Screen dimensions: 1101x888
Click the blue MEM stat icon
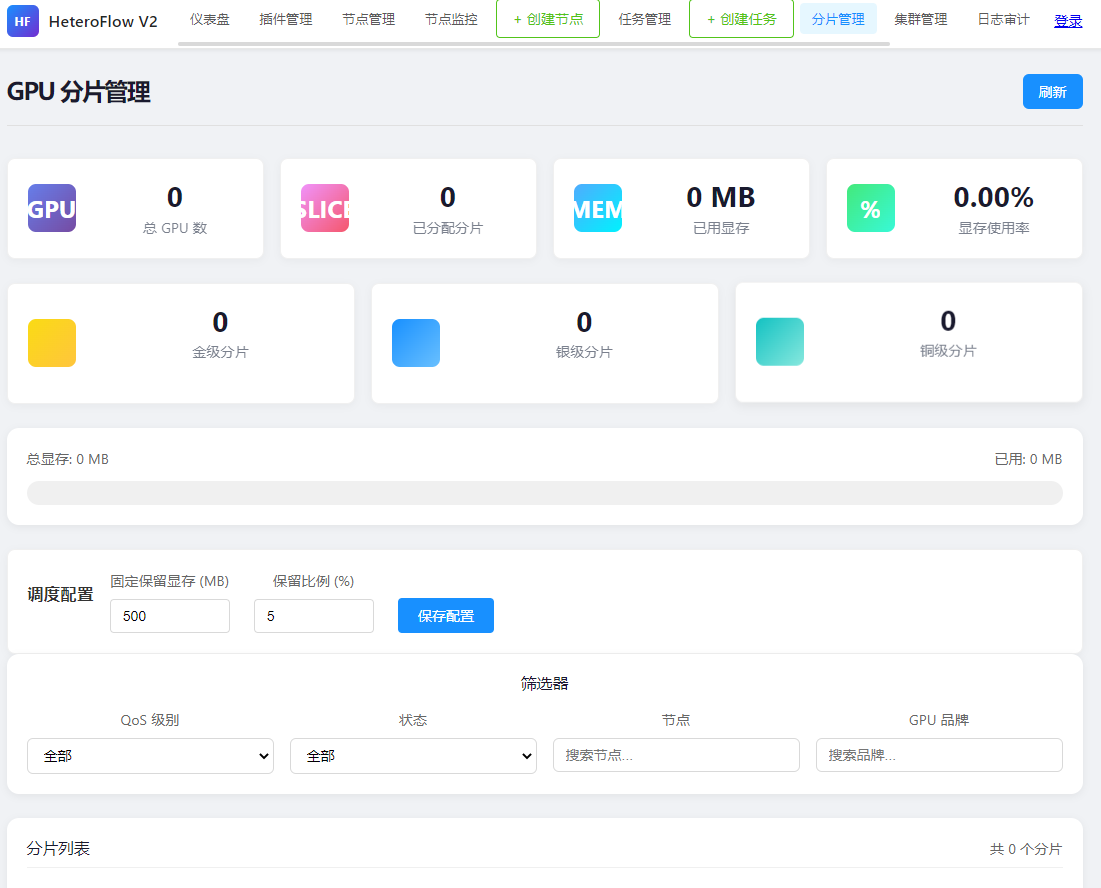(598, 208)
